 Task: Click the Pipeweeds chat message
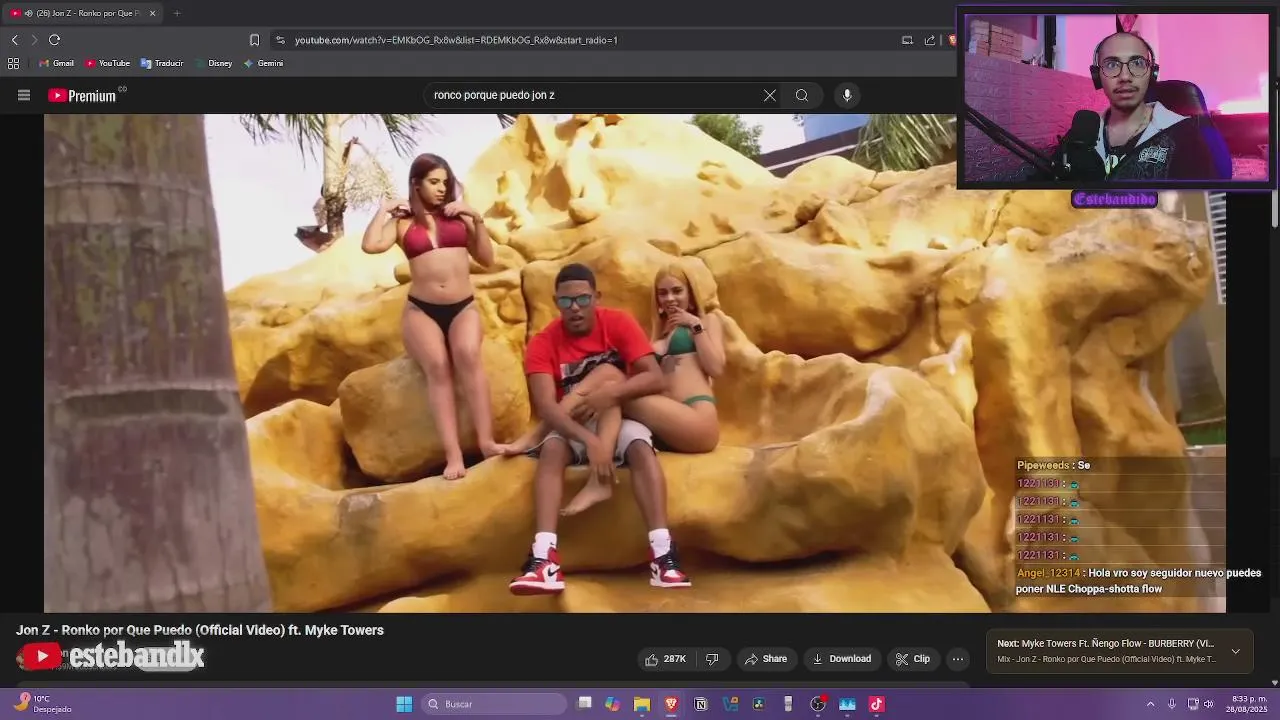[x=1054, y=465]
